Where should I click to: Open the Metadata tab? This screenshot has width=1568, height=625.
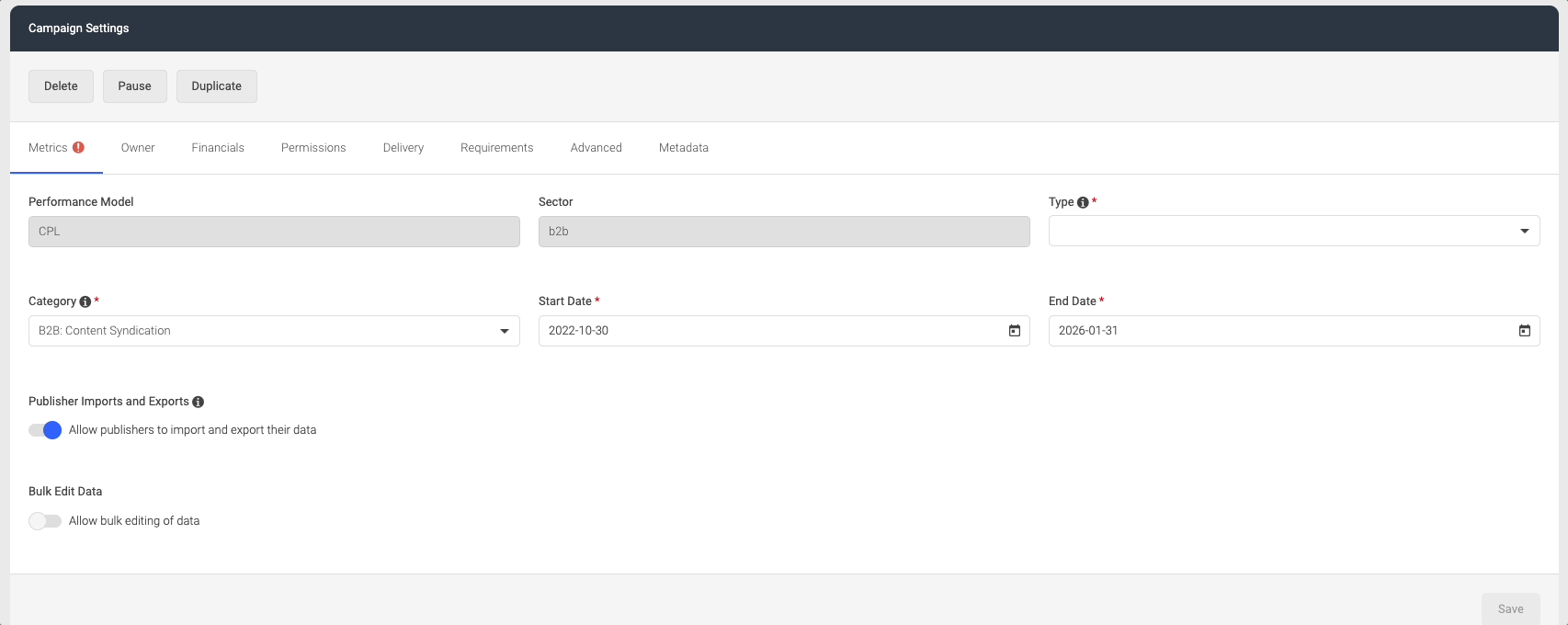[x=684, y=147]
